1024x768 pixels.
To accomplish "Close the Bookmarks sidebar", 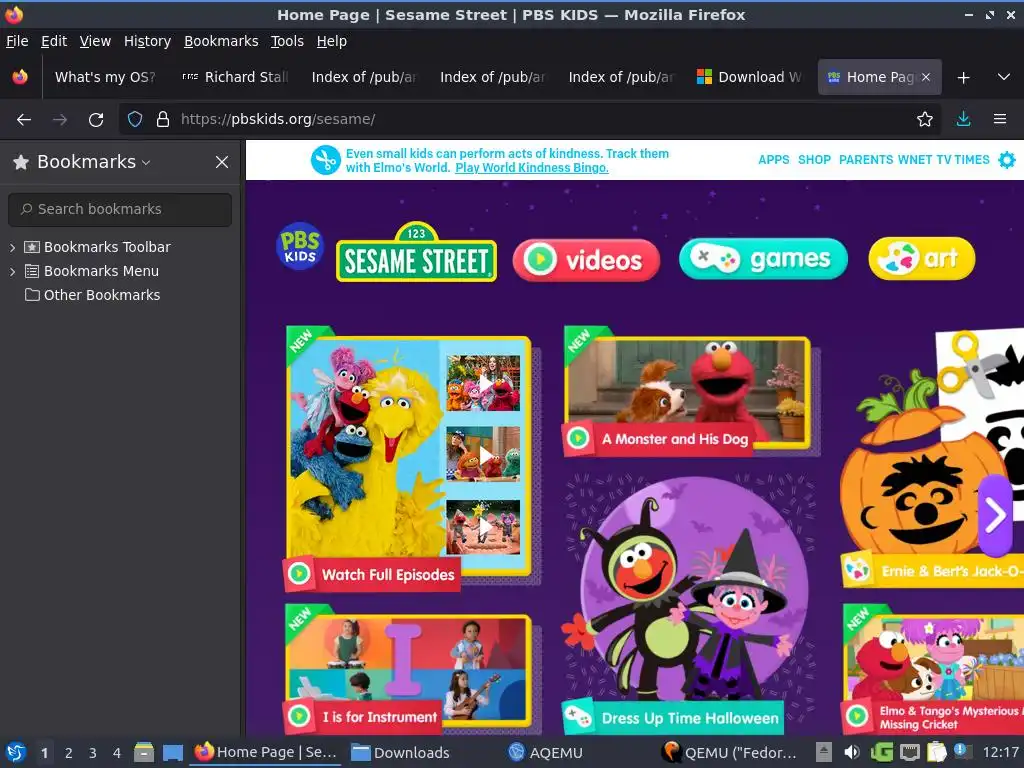I will [222, 162].
